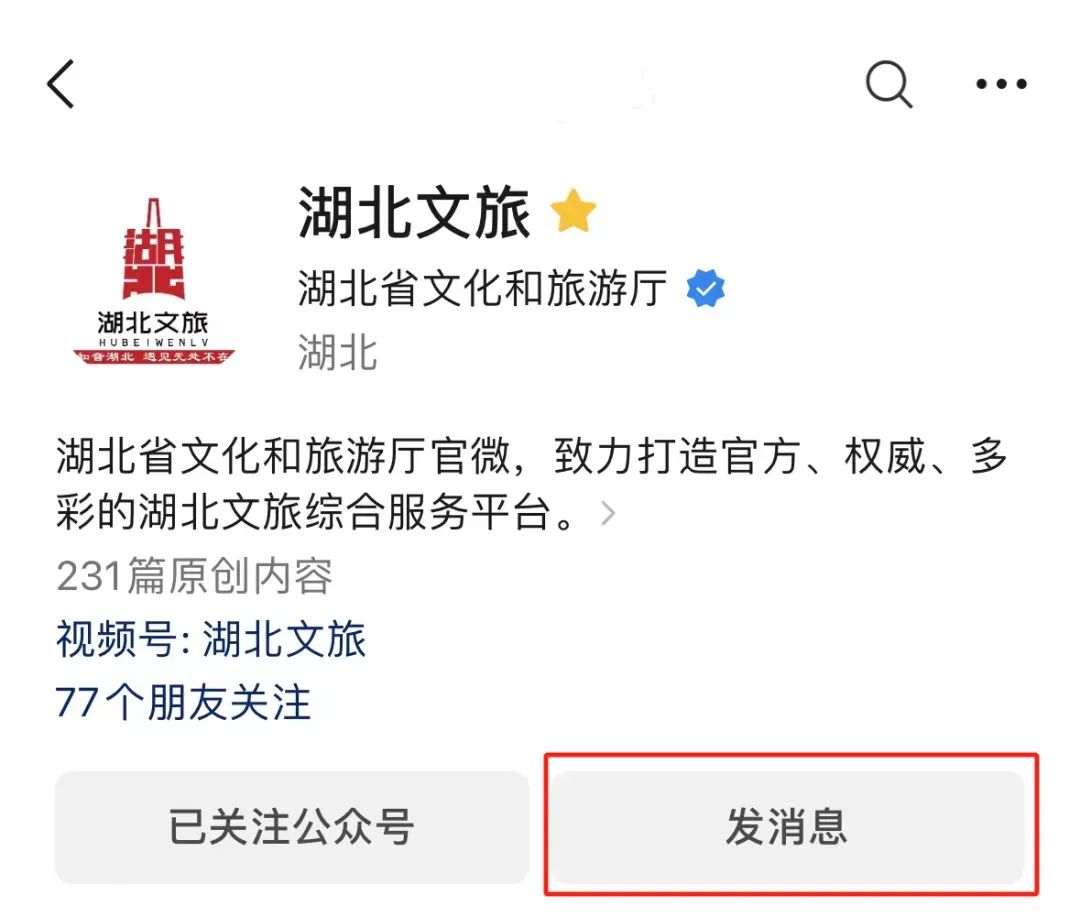Screen dimensions: 1080x912
Task: Tap the blue verified badge
Action: point(706,288)
